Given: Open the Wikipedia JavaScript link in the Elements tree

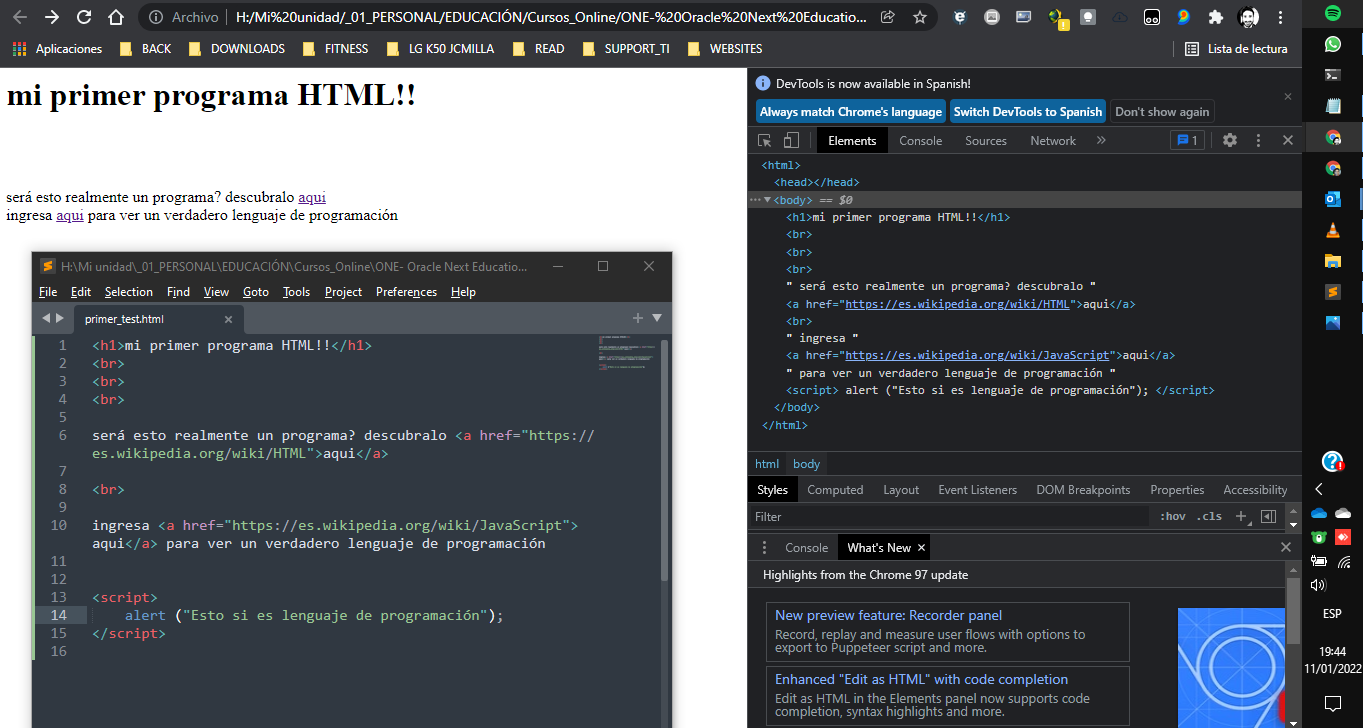Looking at the screenshot, I should pos(978,355).
